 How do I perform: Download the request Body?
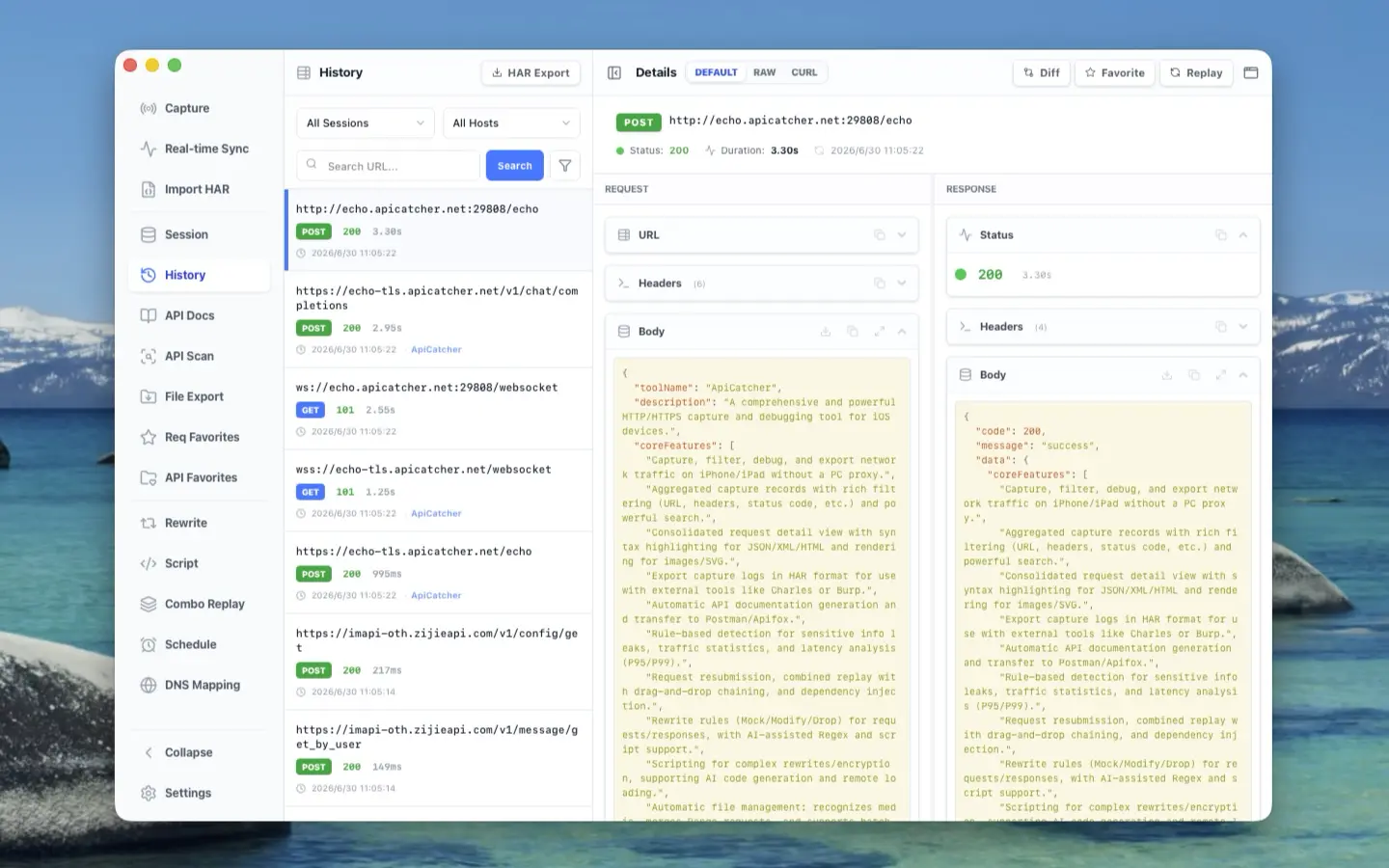click(826, 331)
